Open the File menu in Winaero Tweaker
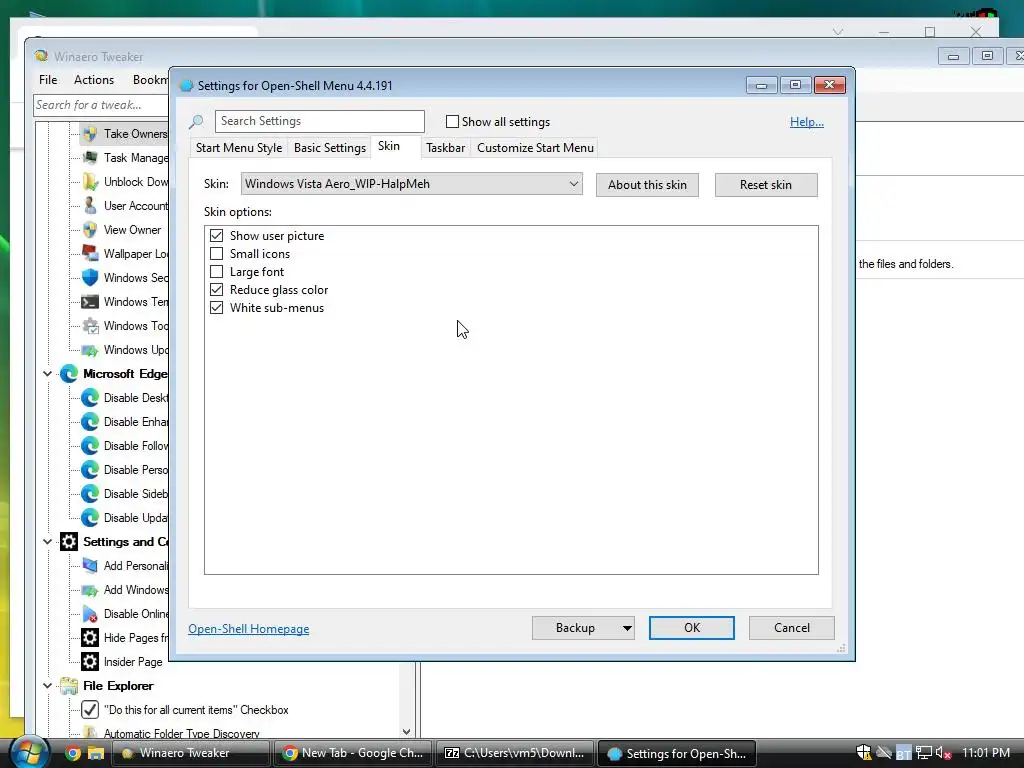 (48, 80)
